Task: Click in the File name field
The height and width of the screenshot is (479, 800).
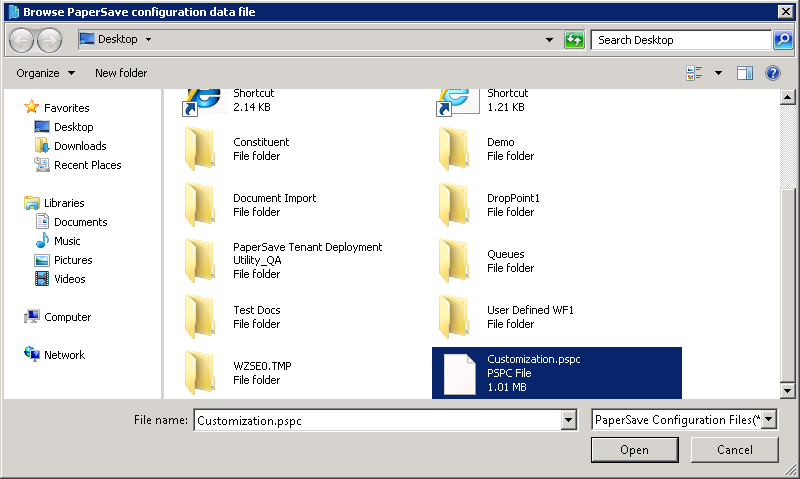Action: pyautogui.click(x=378, y=420)
